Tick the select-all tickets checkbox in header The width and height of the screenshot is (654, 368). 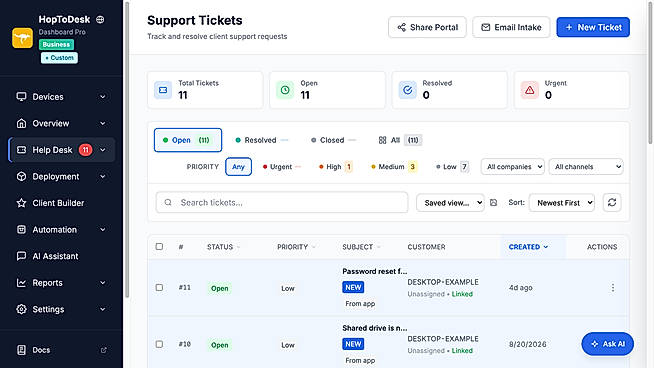[159, 247]
